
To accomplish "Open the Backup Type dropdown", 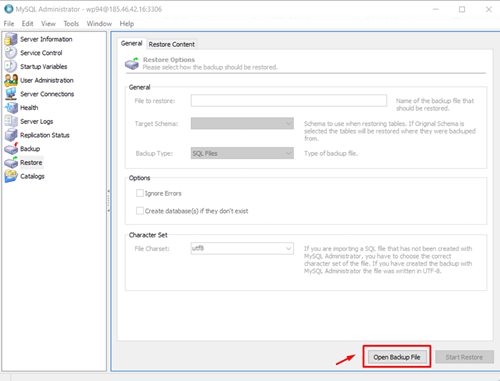I will (242, 153).
